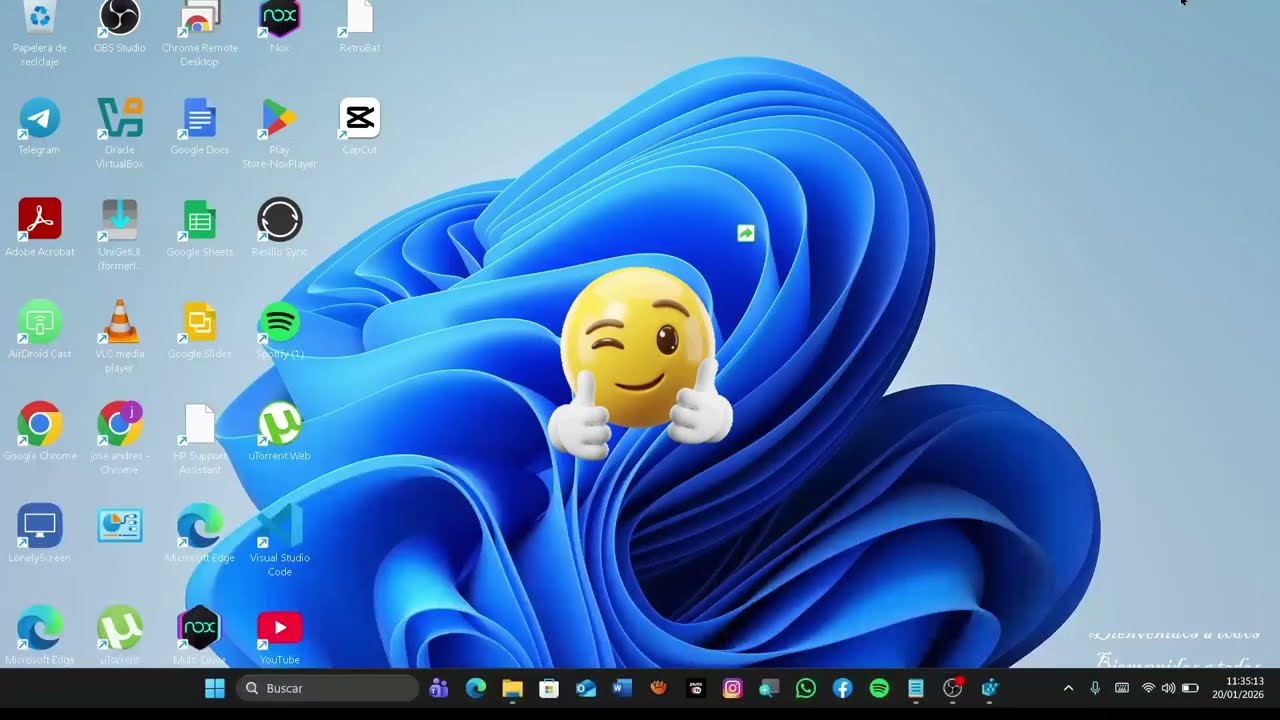Open the Google Slides shortcut
The image size is (1280, 720).
point(199,322)
